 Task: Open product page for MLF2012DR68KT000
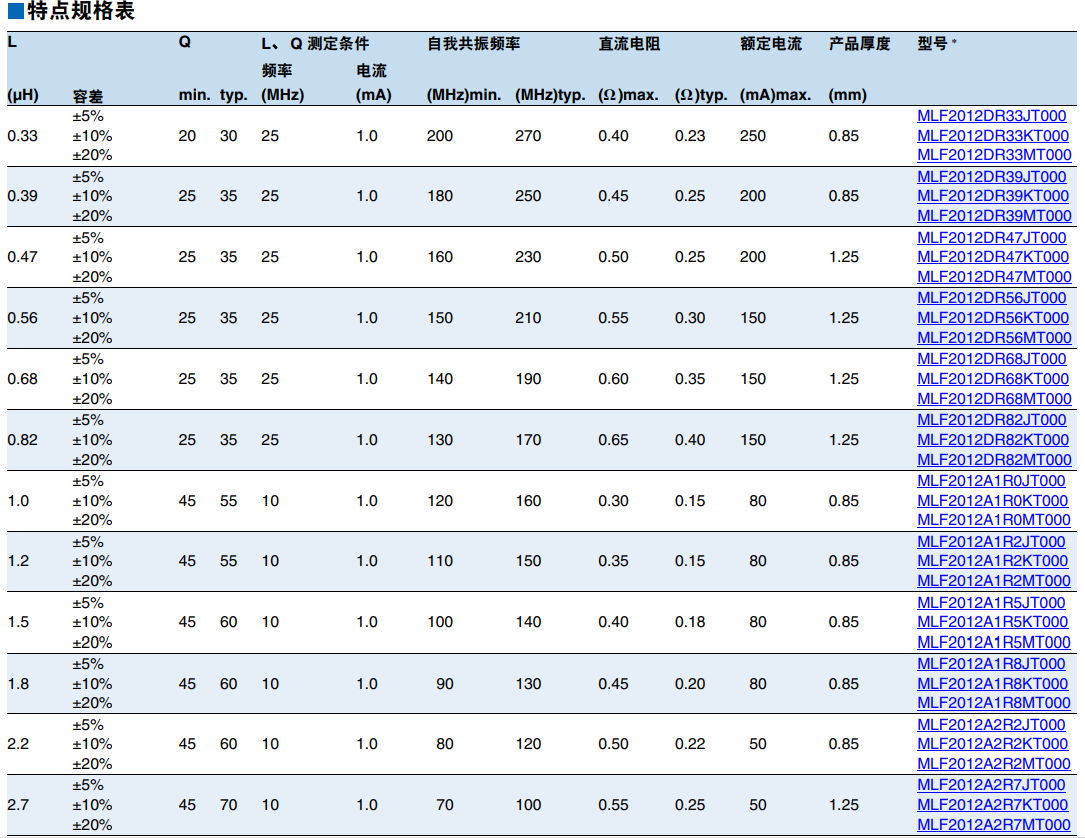993,379
